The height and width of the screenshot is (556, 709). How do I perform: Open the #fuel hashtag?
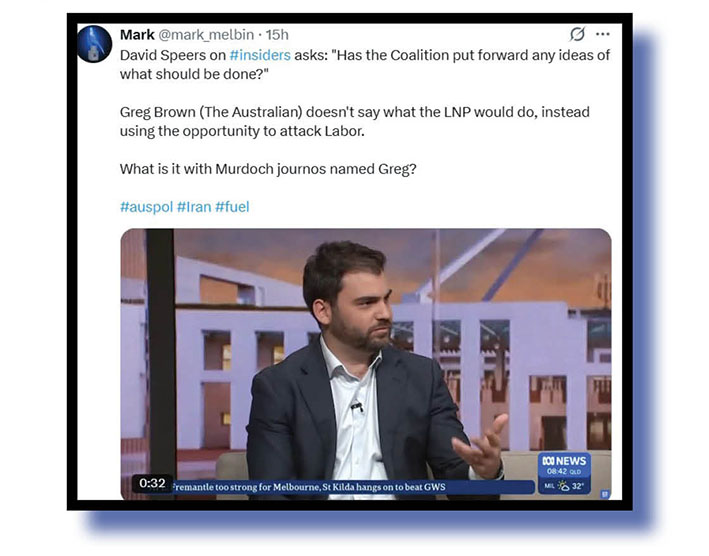232,207
